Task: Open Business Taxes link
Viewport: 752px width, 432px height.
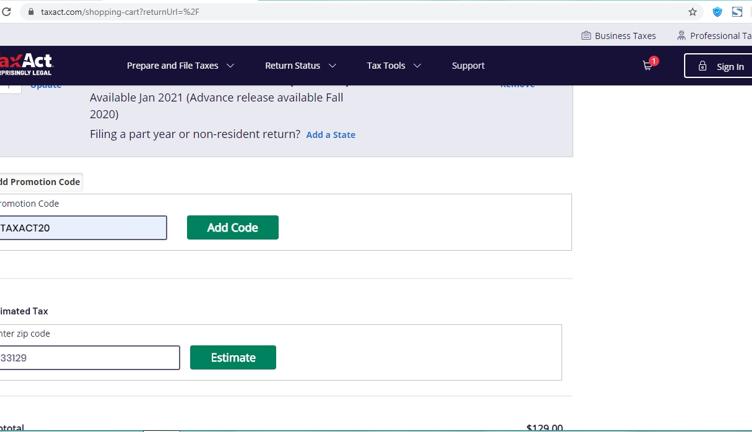Action: pos(625,36)
